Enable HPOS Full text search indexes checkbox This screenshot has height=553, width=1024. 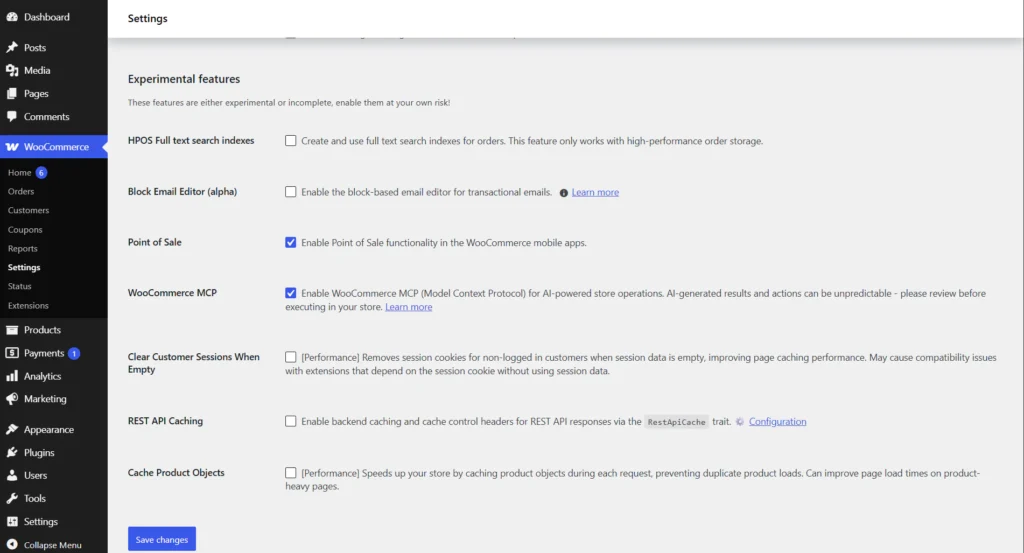click(x=291, y=140)
